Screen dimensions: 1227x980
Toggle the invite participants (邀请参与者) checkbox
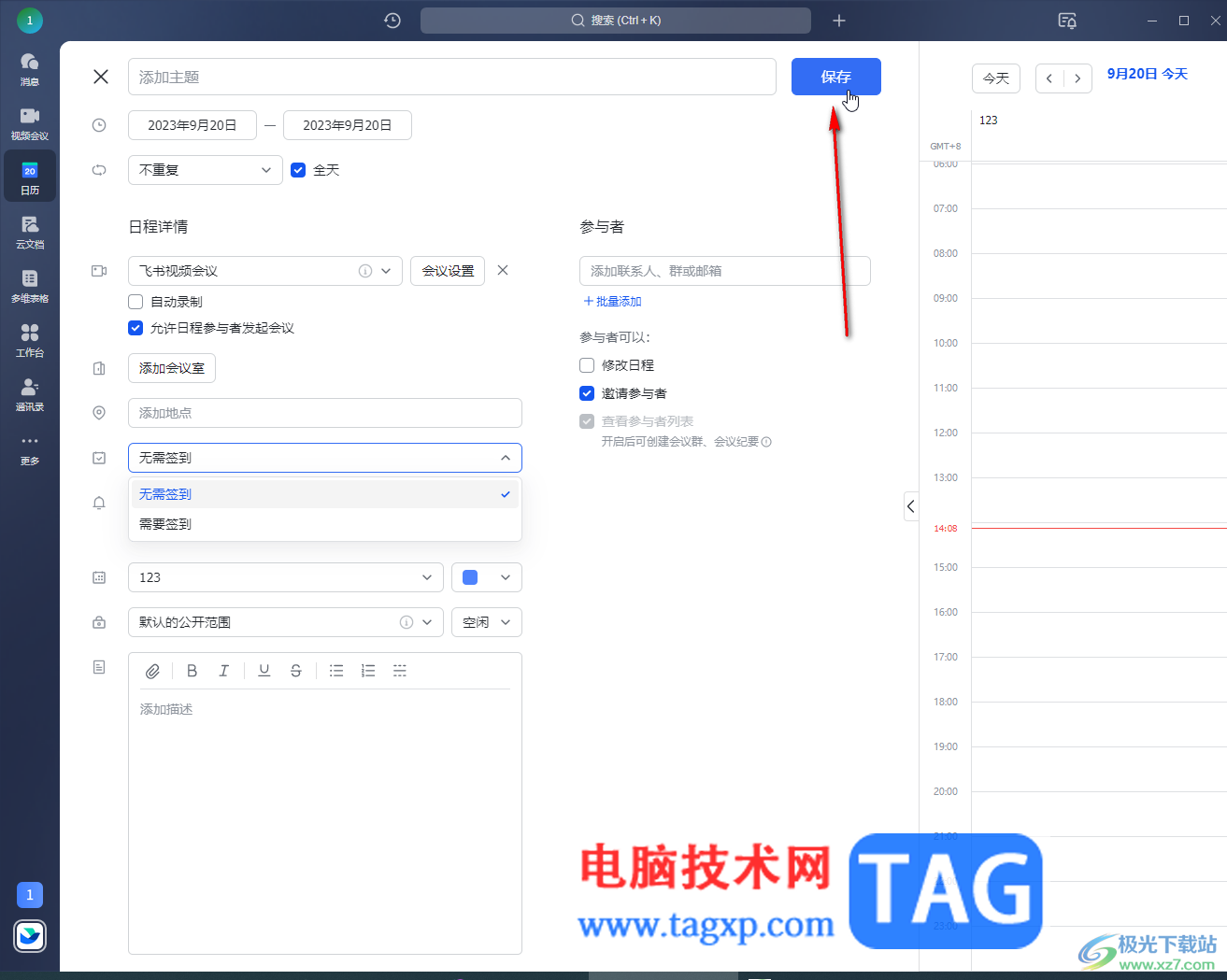(x=587, y=393)
